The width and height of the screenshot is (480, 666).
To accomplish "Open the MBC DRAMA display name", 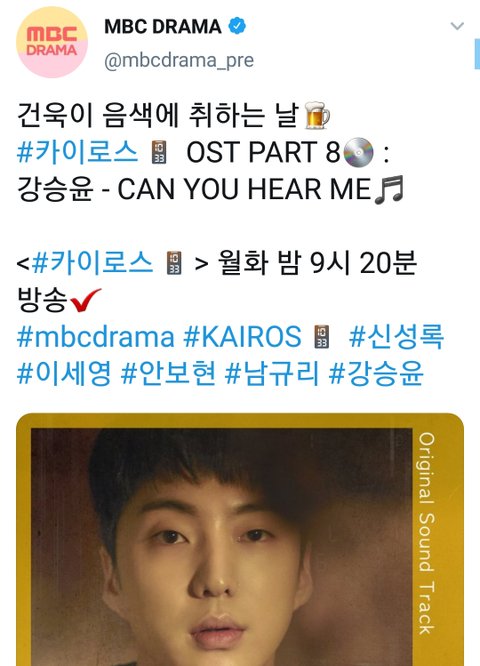I will pos(163,27).
